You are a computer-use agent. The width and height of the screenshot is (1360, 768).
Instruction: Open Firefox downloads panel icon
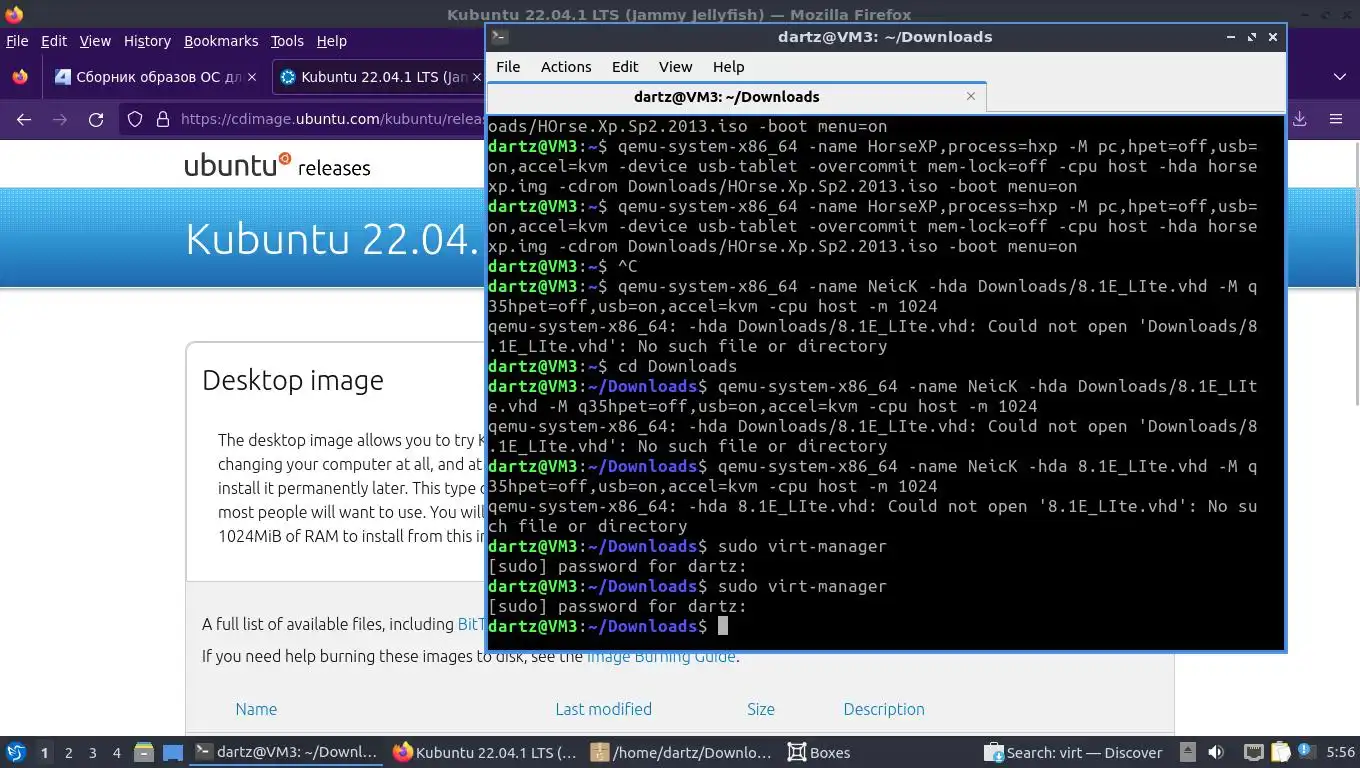pos(1300,119)
